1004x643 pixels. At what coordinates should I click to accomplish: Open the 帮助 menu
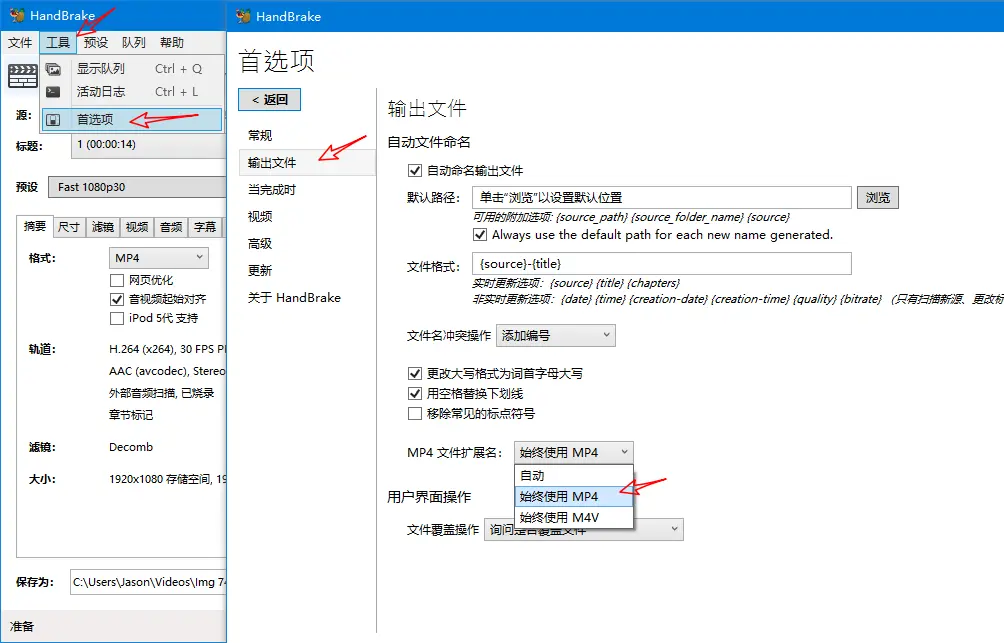pos(172,42)
